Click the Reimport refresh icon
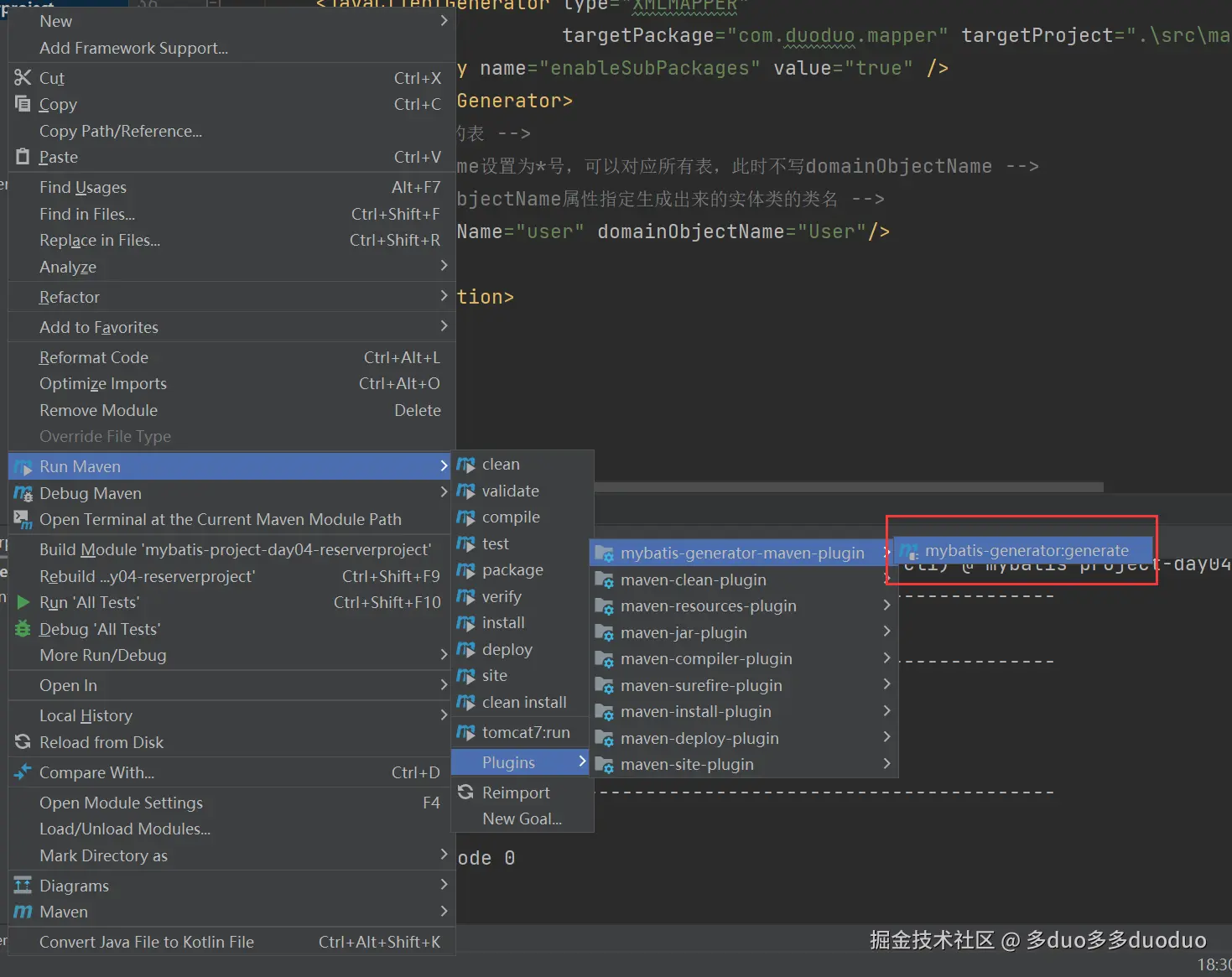Viewport: 1232px width, 977px height. 465,792
